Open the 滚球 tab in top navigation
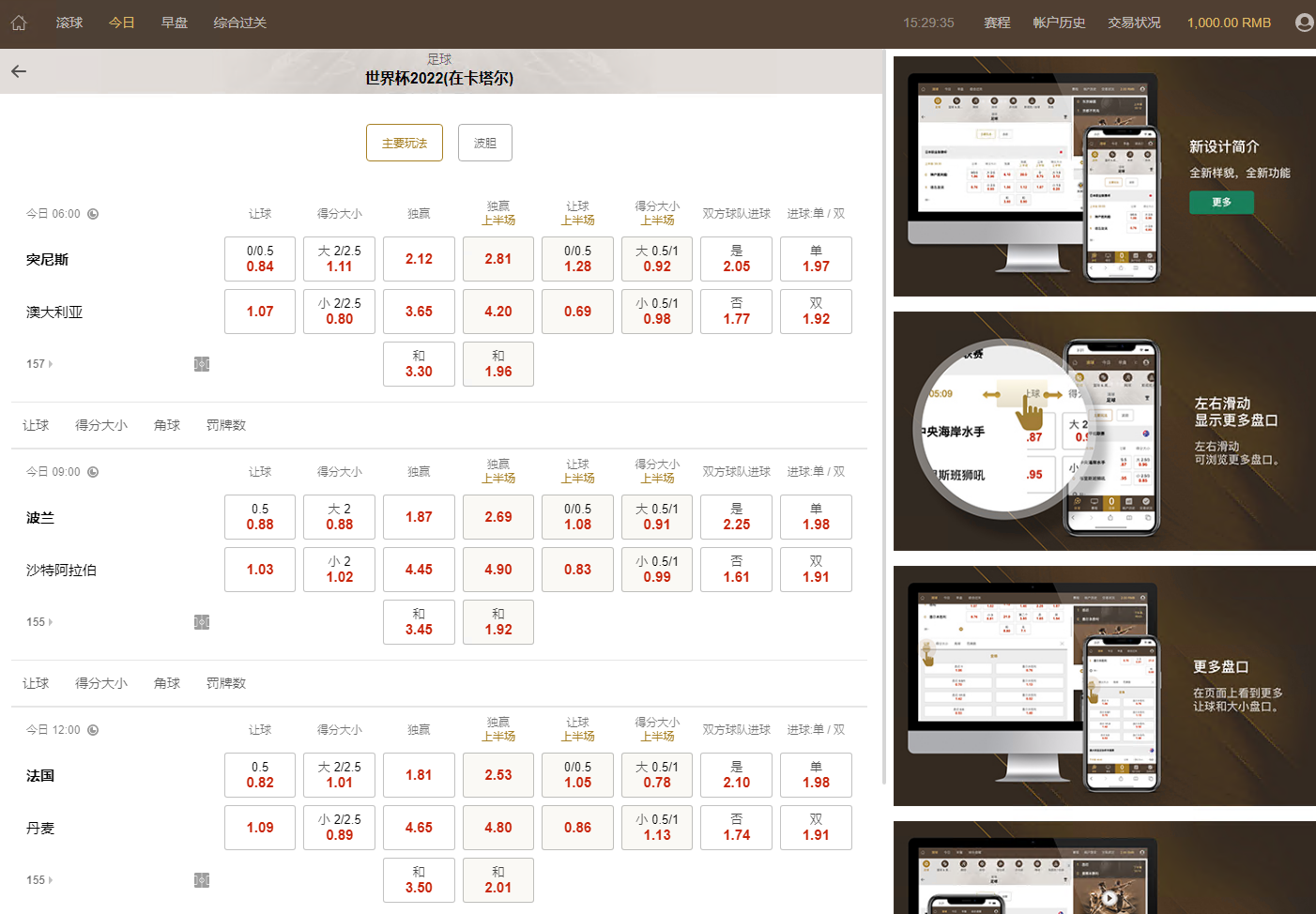This screenshot has width=1316, height=914. [x=69, y=23]
